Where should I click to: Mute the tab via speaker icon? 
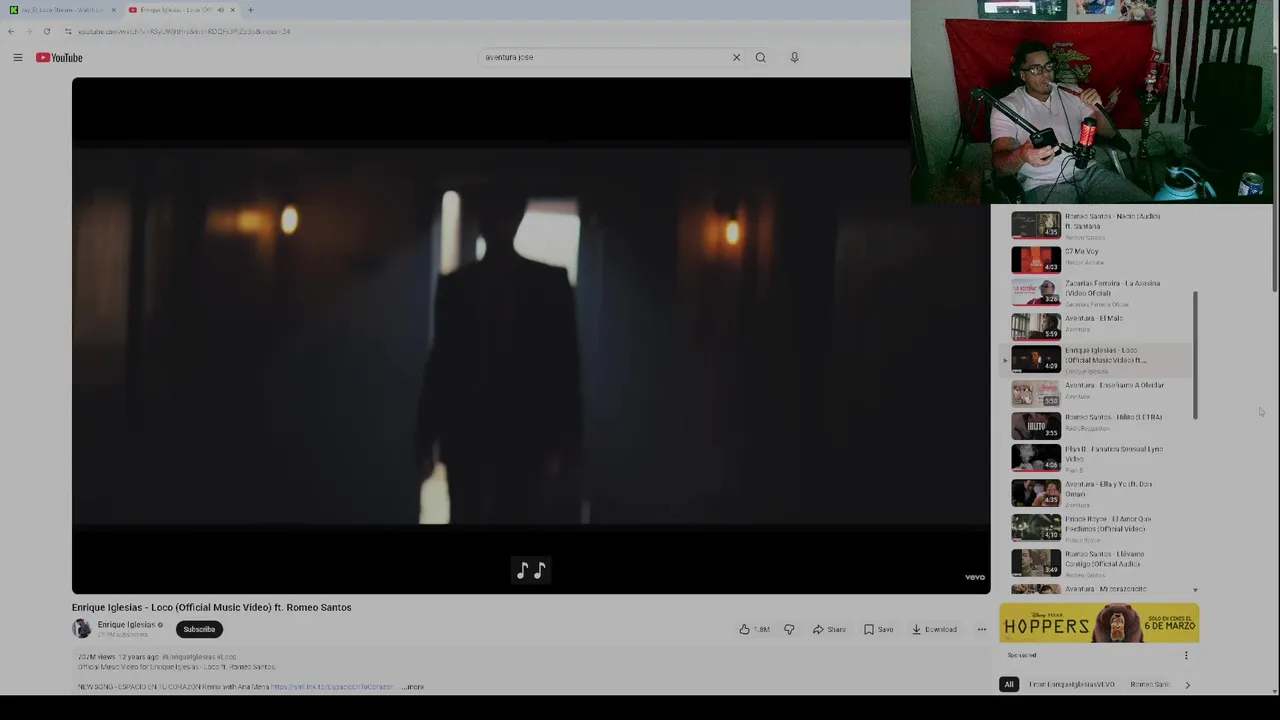tap(220, 10)
